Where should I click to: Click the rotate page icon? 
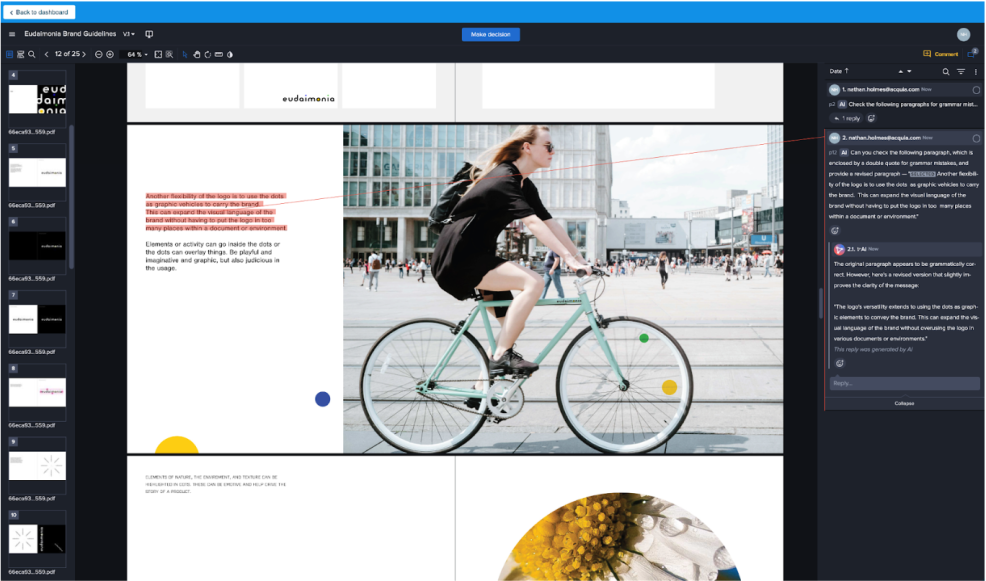point(207,54)
